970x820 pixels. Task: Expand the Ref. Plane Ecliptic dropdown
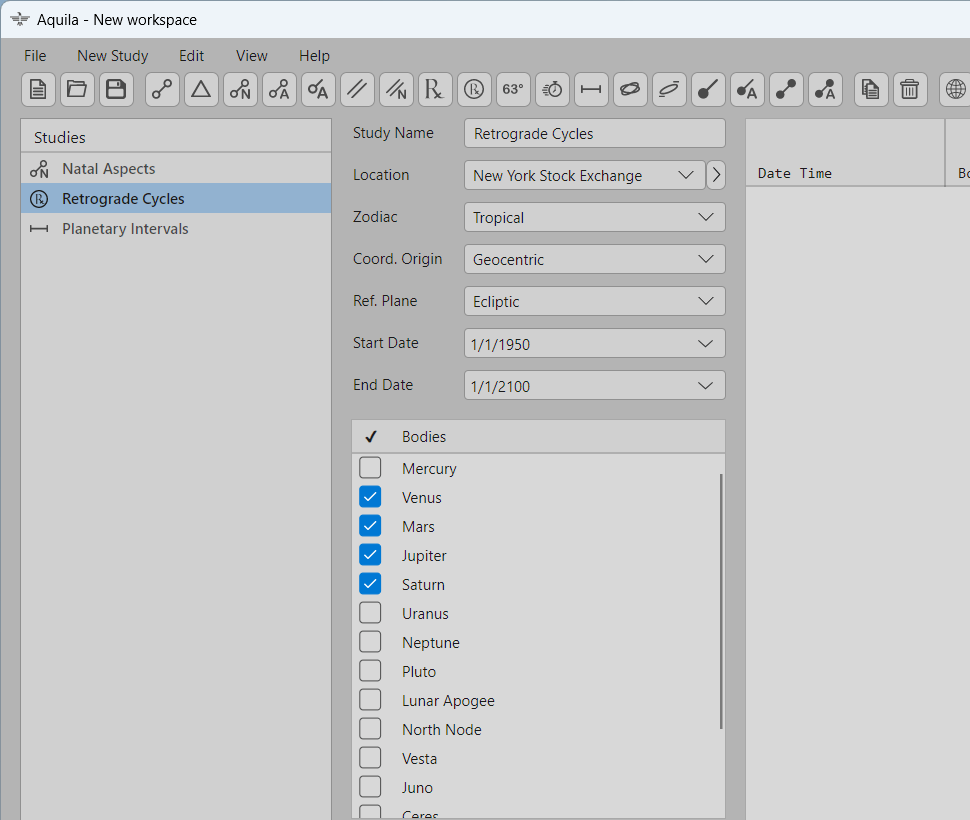tap(594, 301)
